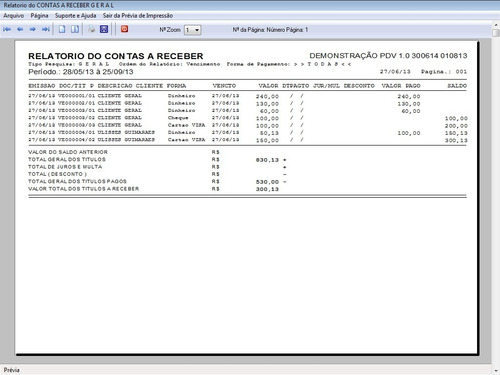Click the Prévia status bar text
The image size is (500, 375).
[12, 370]
